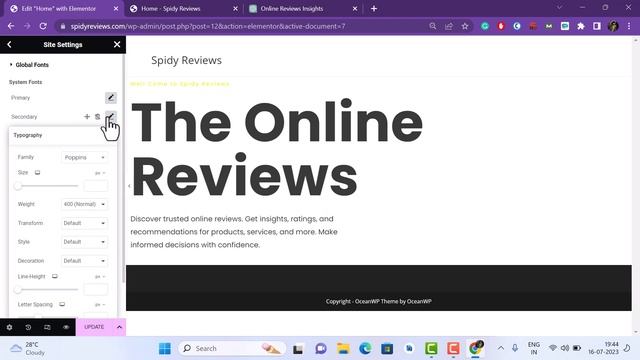Select the Welcome to Spidy Reviews subheading
Image resolution: width=640 pixels, height=360 pixels.
coord(180,84)
